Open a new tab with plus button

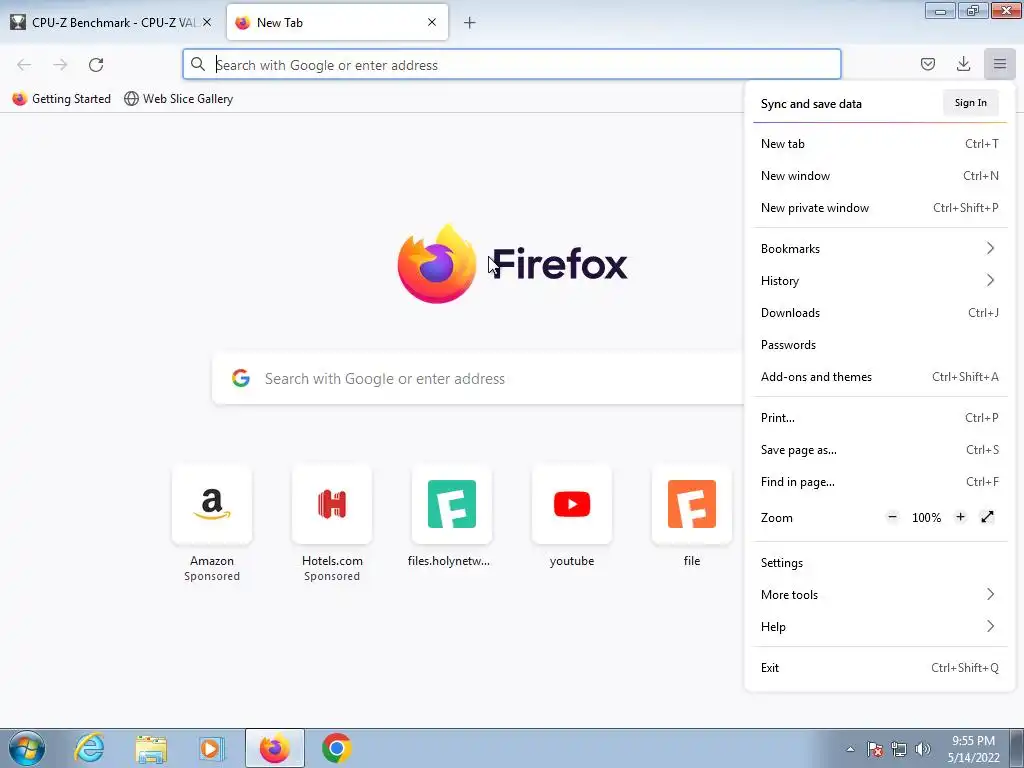pos(470,23)
